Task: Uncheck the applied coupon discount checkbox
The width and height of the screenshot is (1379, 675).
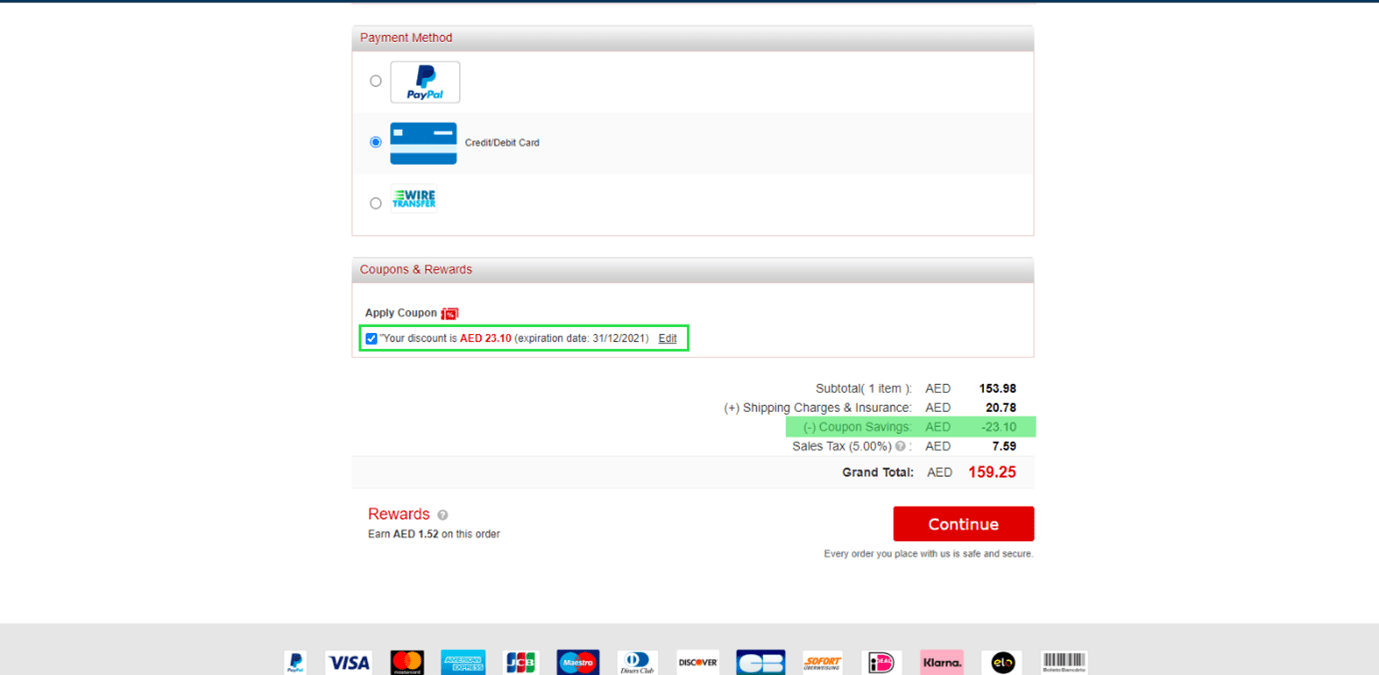Action: pyautogui.click(x=372, y=339)
